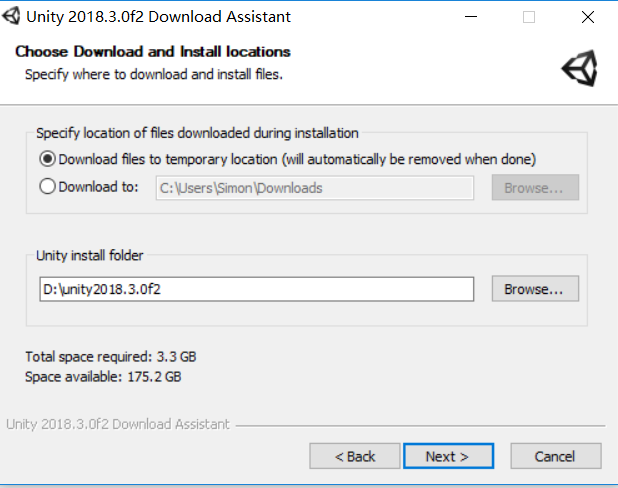Click the disabled Browse button for downloads

535,188
